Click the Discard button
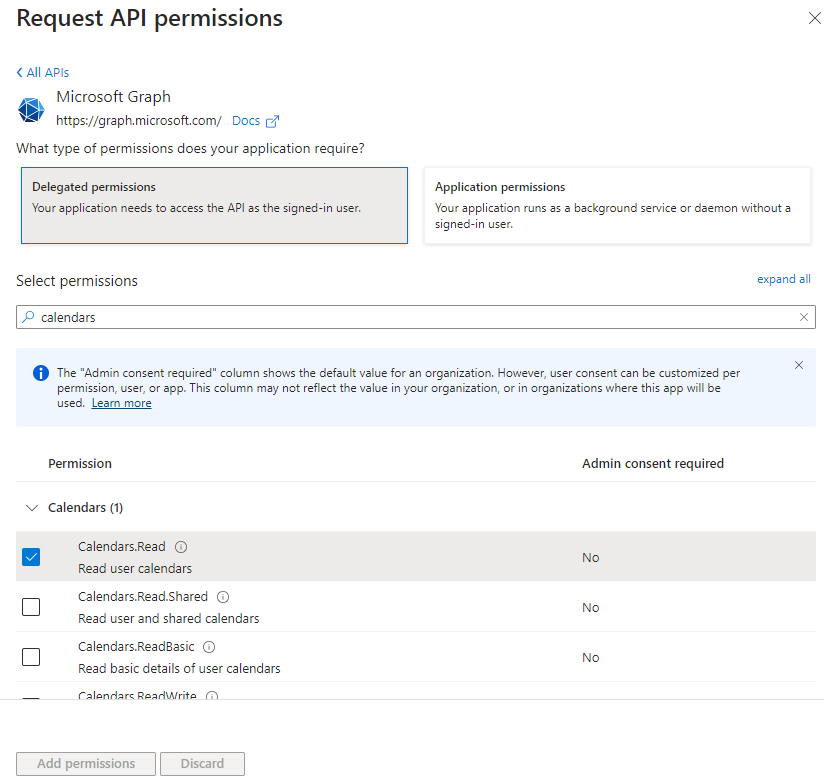 (202, 764)
